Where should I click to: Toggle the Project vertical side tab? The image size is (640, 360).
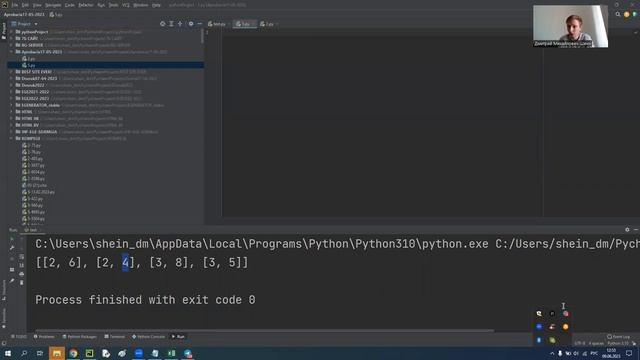click(x=4, y=32)
